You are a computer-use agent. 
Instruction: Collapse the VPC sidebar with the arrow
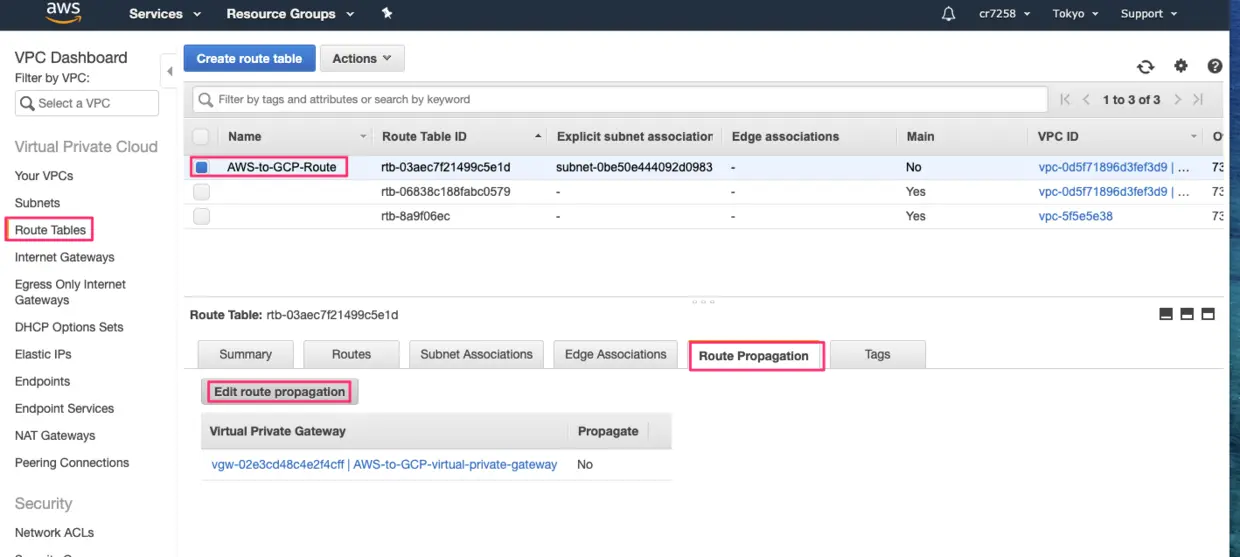(x=169, y=71)
